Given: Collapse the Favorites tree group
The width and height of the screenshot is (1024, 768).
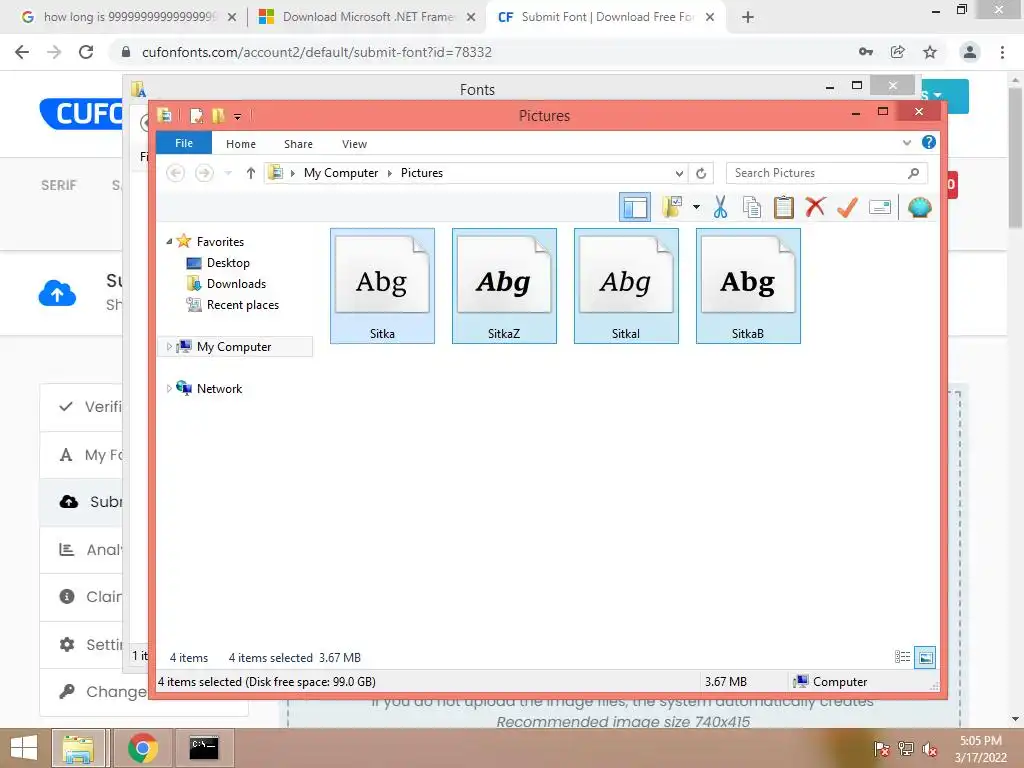Looking at the screenshot, I should pos(169,242).
